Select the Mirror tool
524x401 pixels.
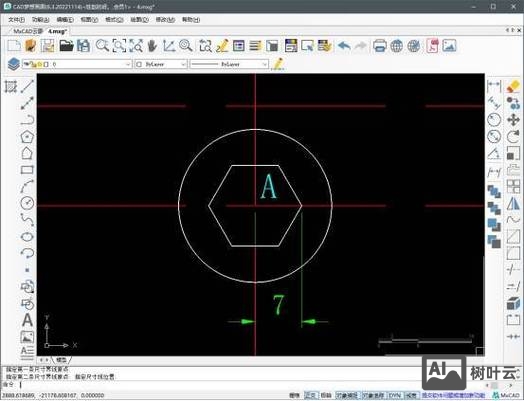(513, 203)
